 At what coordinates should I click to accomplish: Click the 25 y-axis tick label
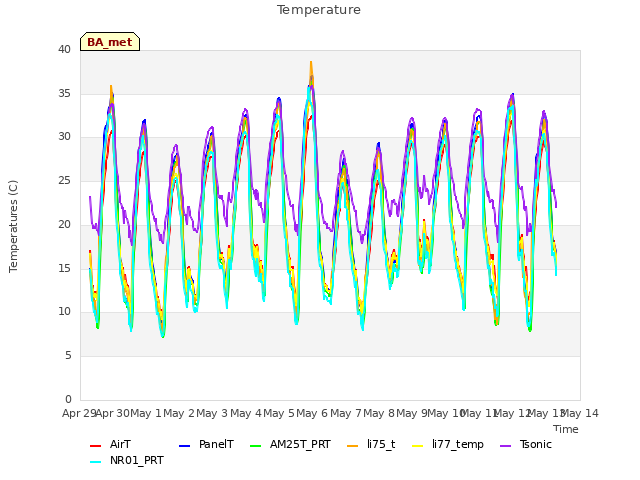point(64,180)
